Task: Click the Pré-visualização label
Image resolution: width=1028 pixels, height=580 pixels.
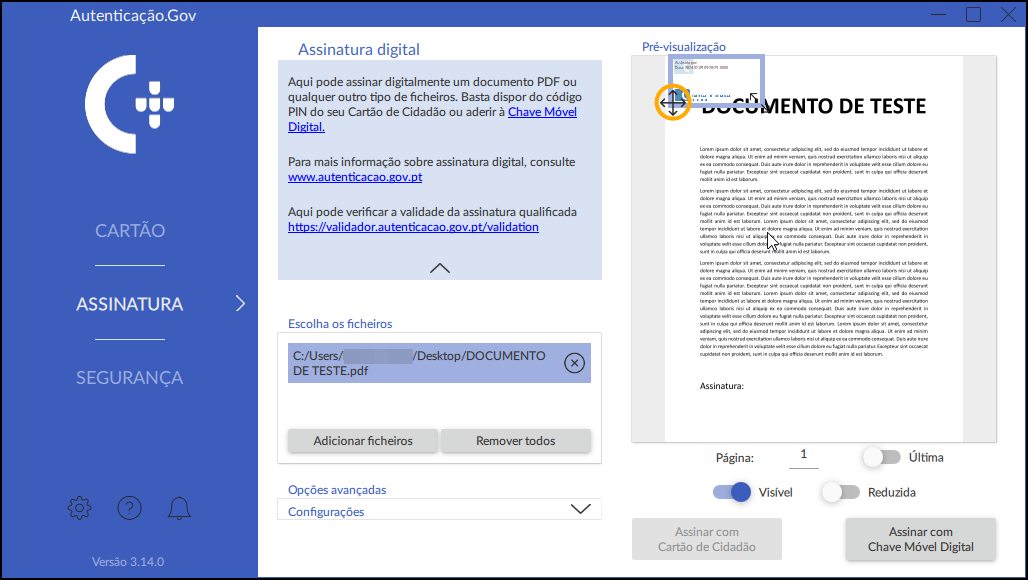Action: (x=684, y=47)
